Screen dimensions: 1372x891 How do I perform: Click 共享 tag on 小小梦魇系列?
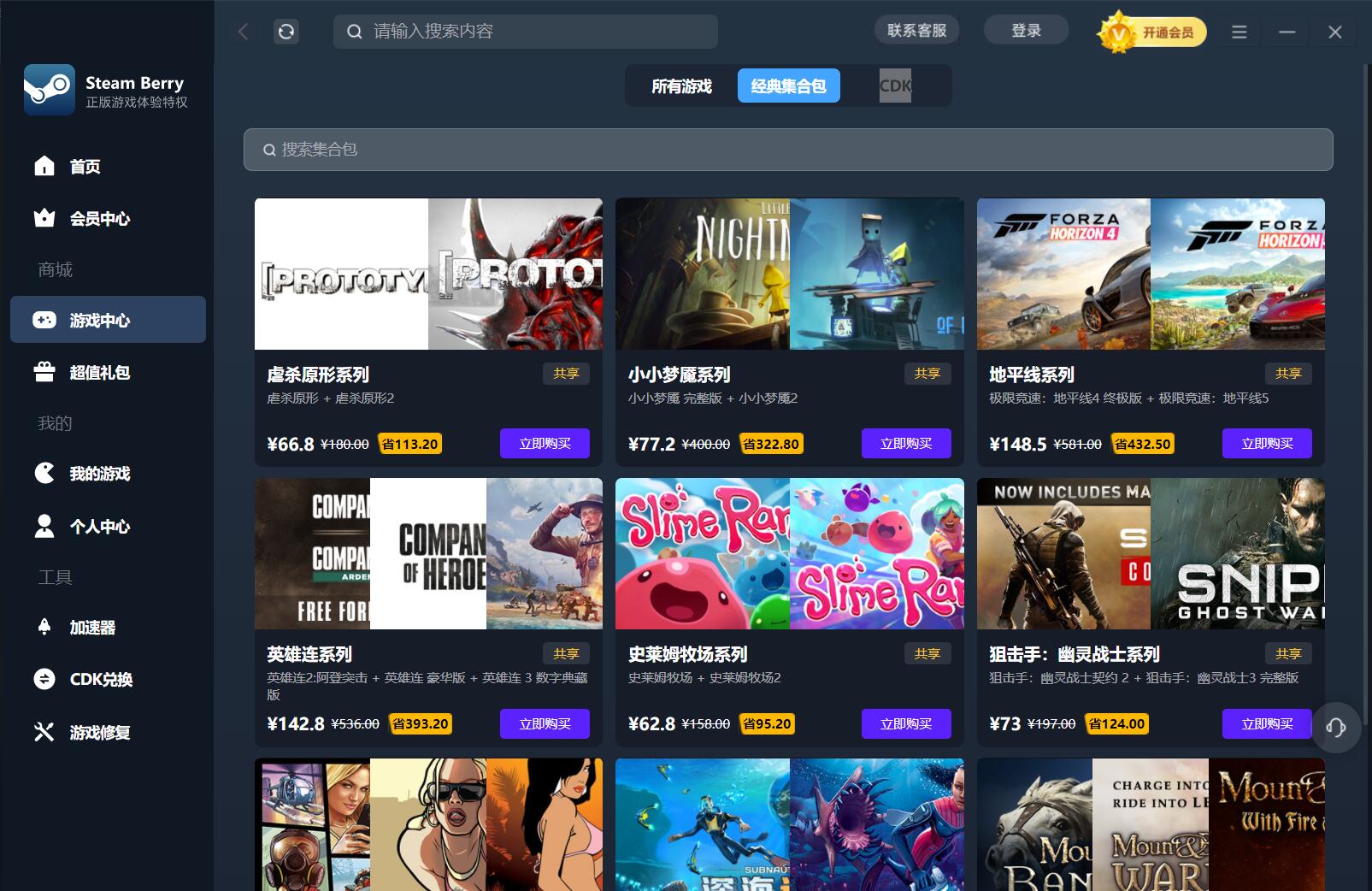[x=927, y=374]
